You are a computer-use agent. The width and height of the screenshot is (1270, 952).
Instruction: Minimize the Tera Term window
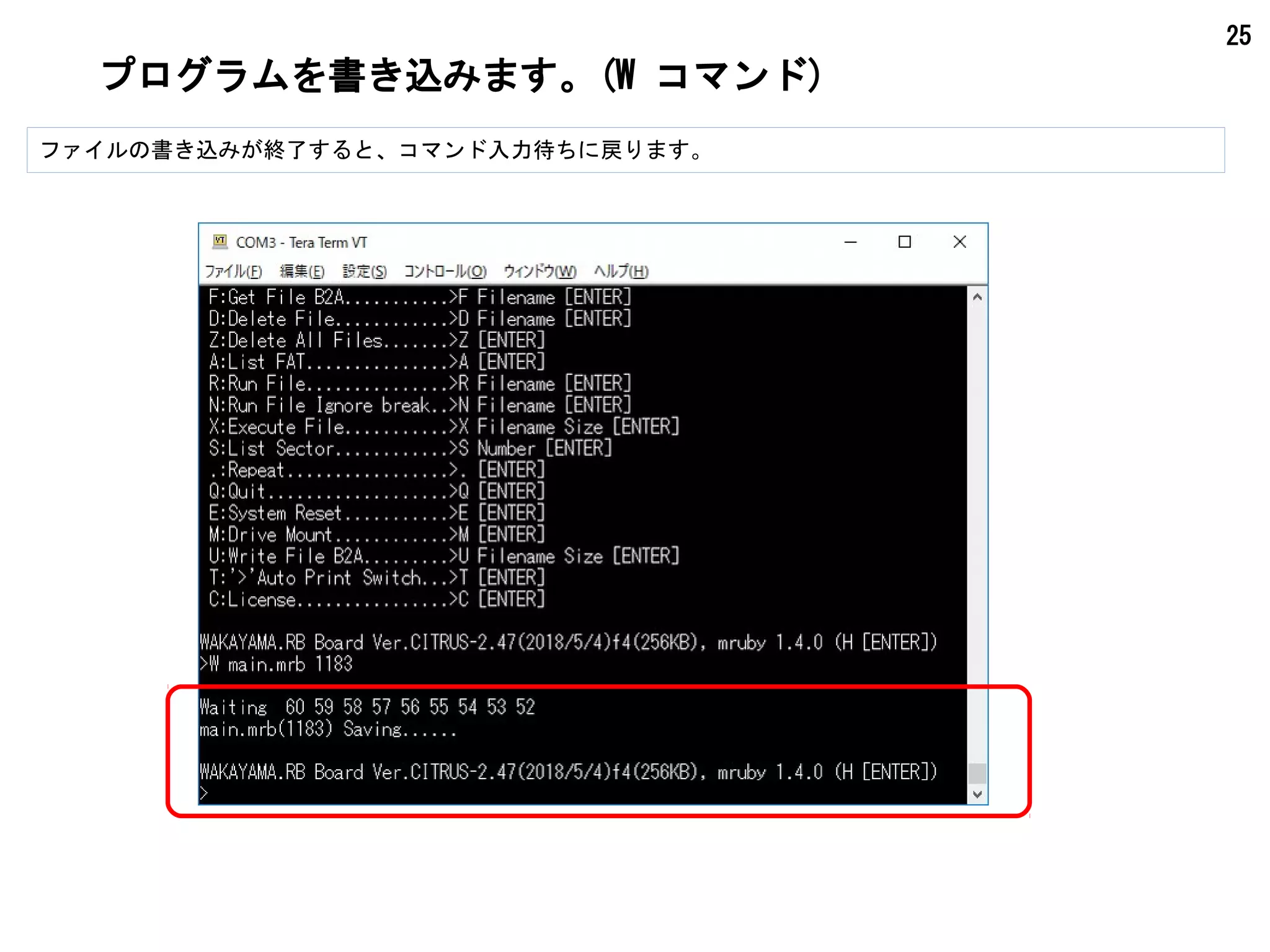[851, 242]
